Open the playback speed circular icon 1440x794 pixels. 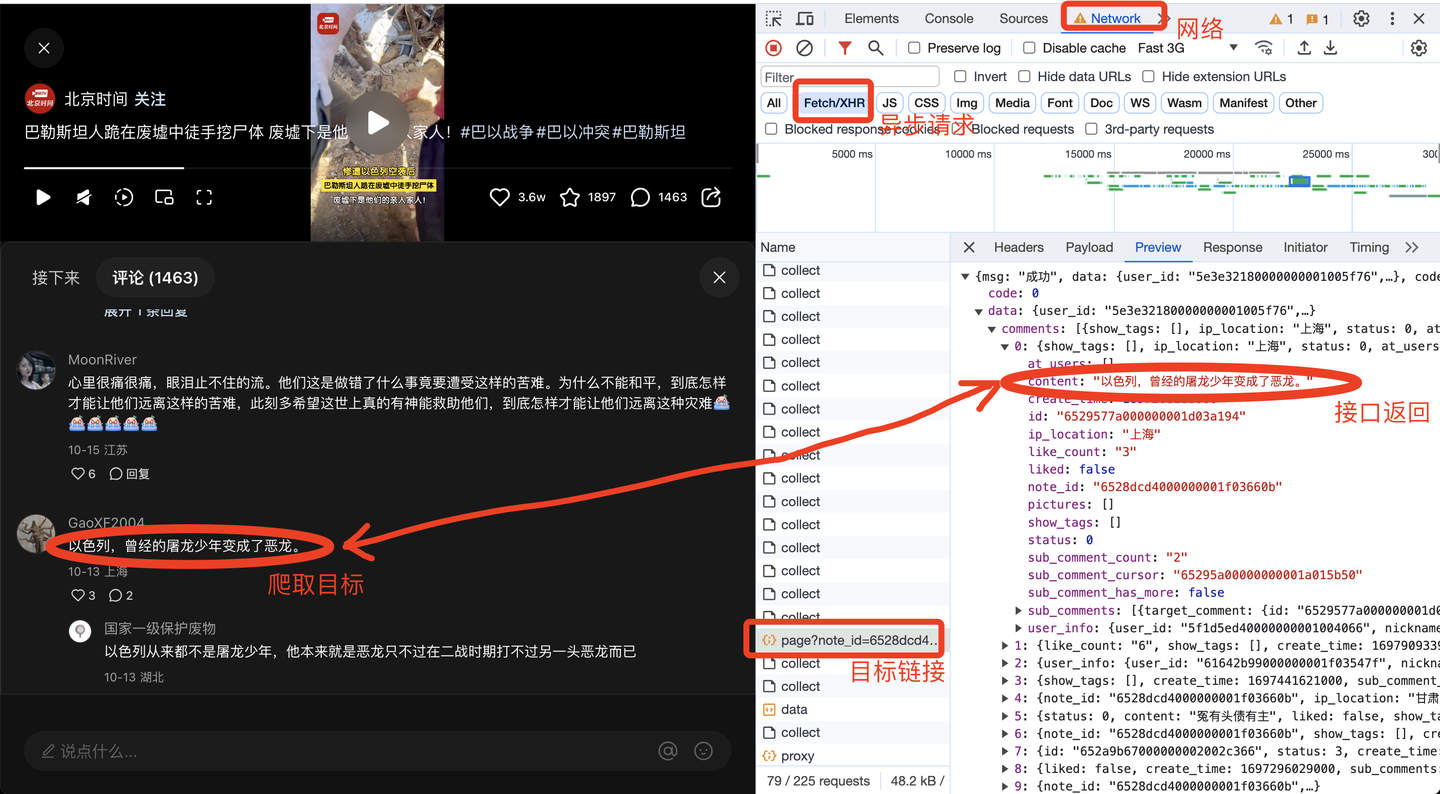click(124, 198)
